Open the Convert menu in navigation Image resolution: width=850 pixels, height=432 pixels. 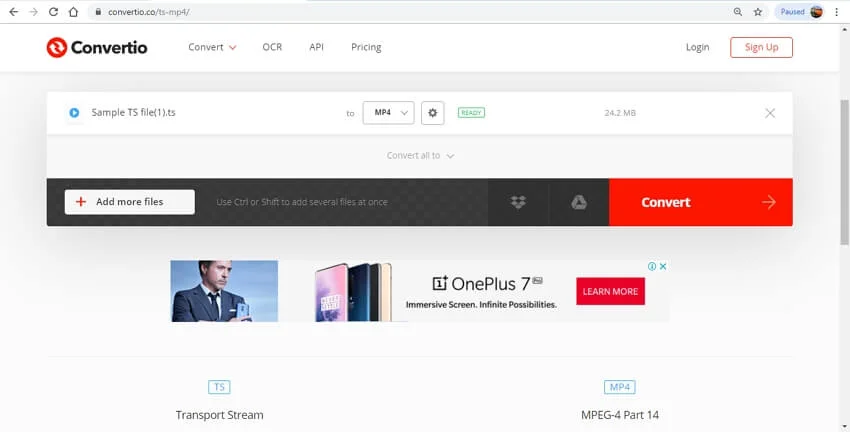212,47
